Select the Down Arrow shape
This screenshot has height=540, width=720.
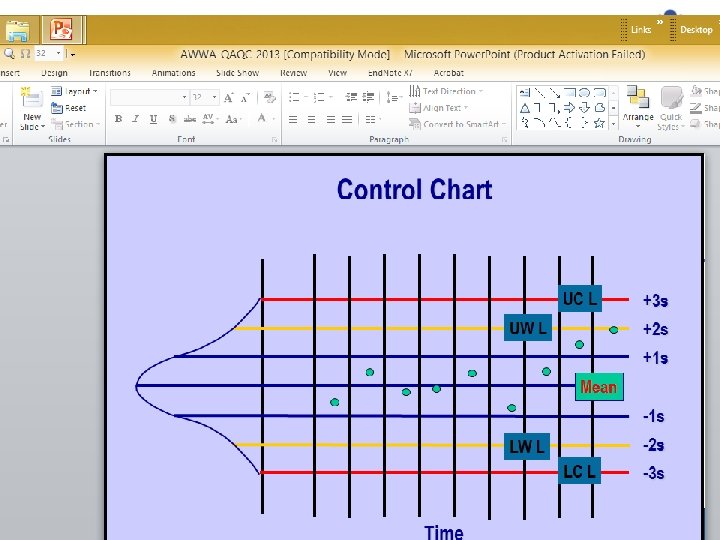click(x=584, y=108)
